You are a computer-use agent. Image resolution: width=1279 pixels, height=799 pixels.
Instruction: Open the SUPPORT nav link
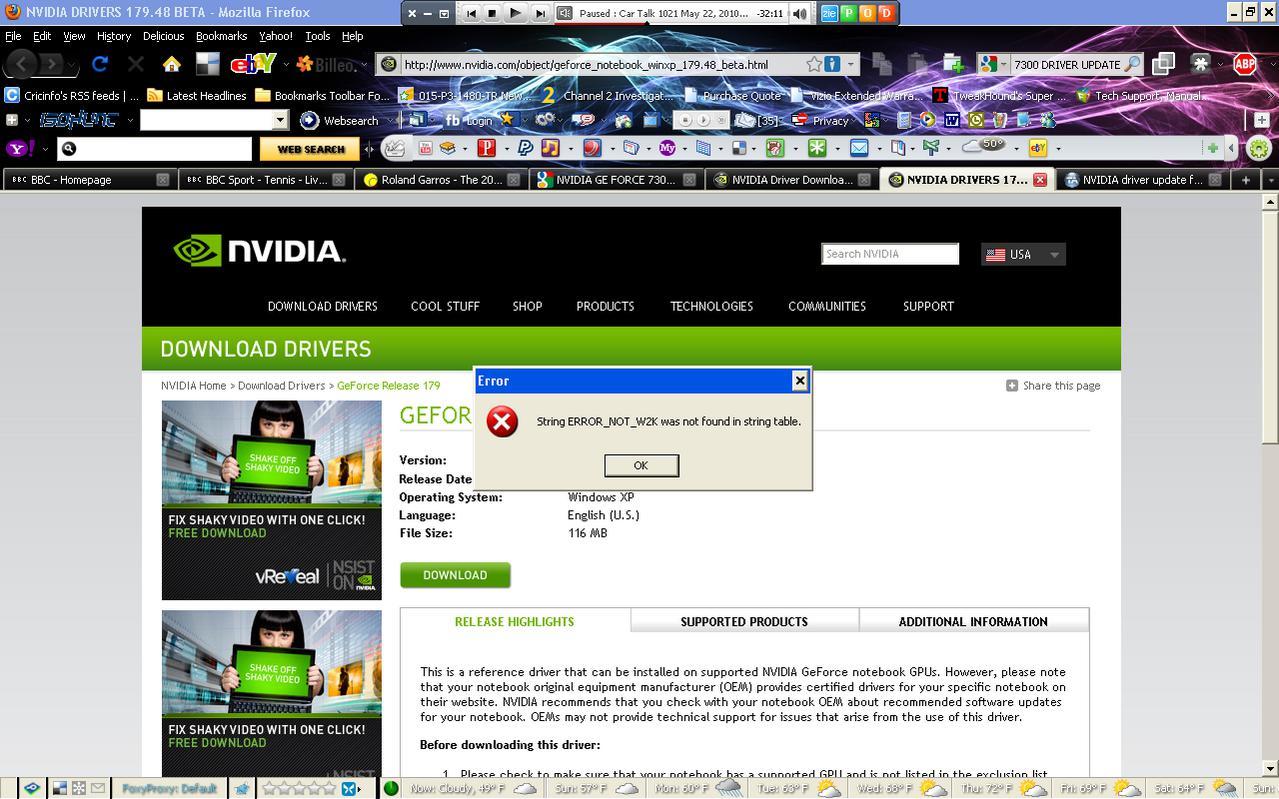tap(928, 306)
